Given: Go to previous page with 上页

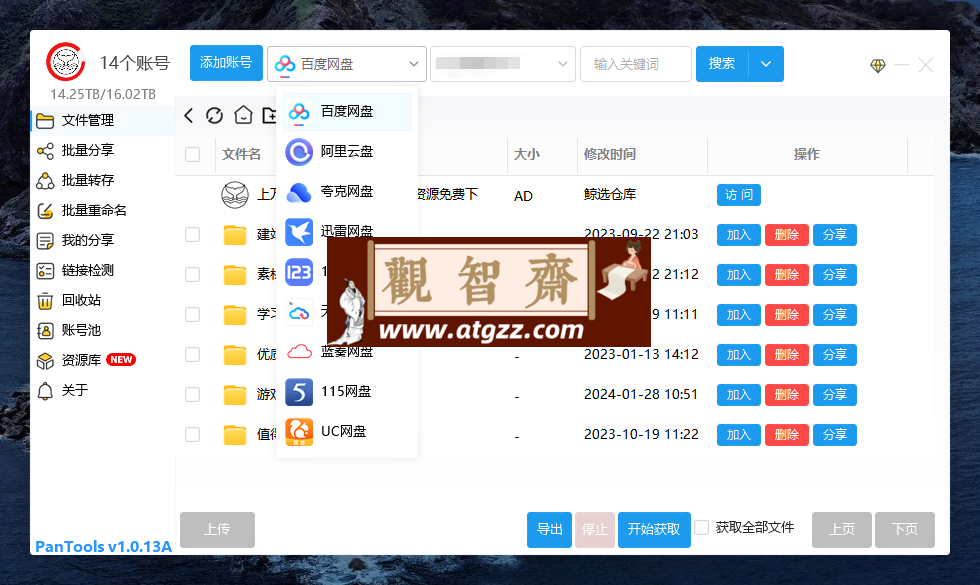Looking at the screenshot, I should click(x=842, y=530).
